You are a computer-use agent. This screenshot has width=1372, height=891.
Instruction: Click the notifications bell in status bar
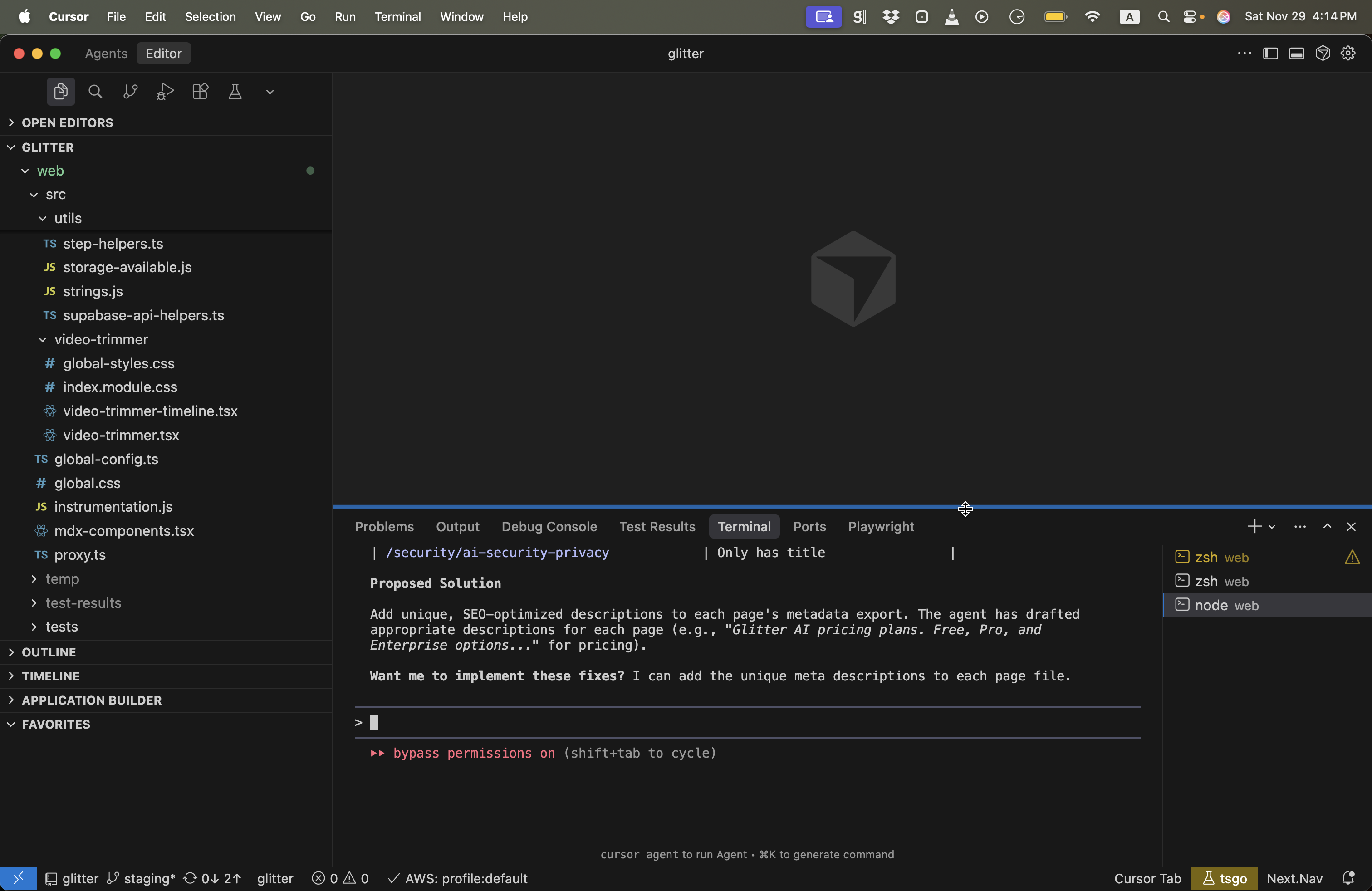[1348, 878]
